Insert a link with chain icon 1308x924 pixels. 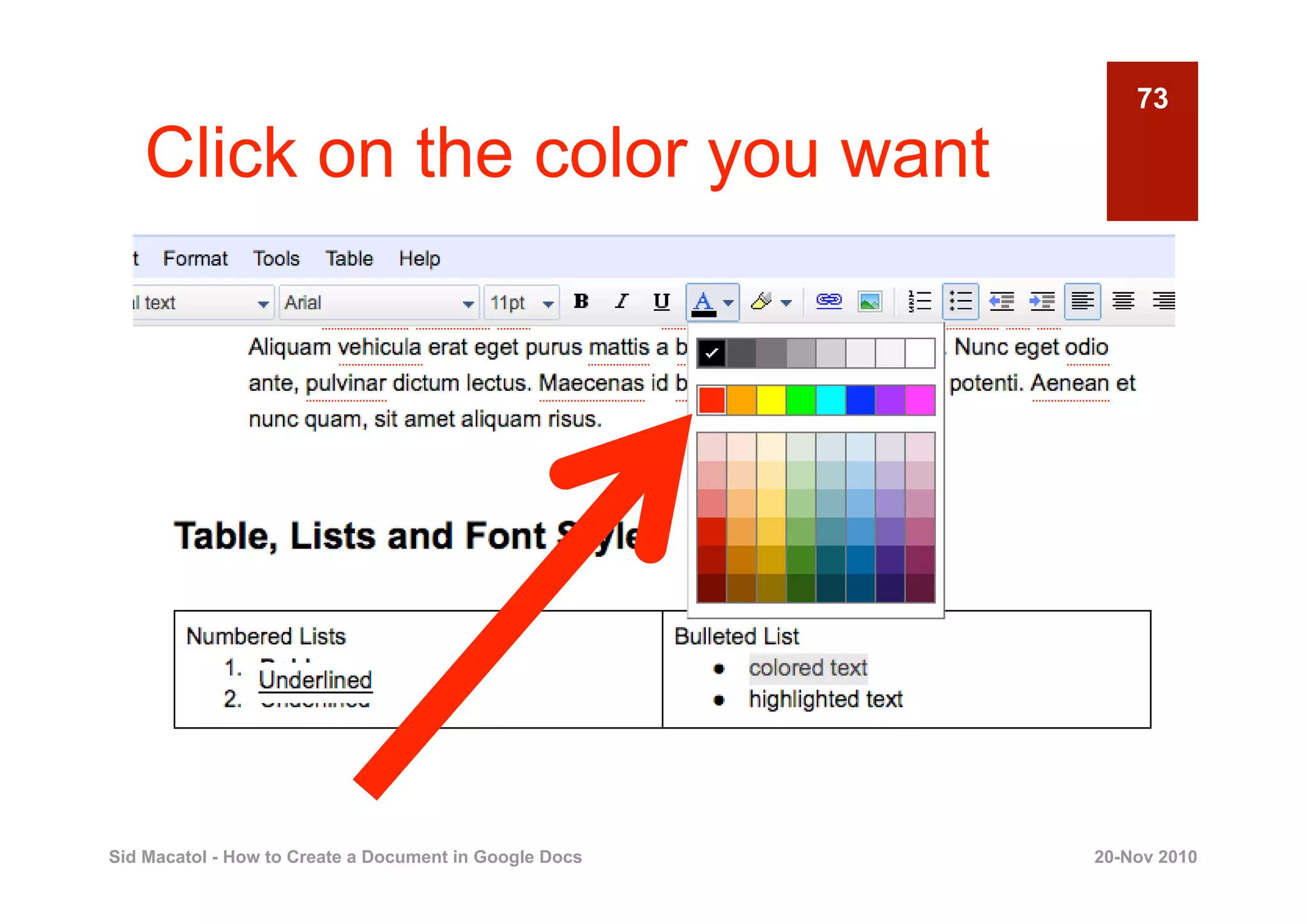829,301
